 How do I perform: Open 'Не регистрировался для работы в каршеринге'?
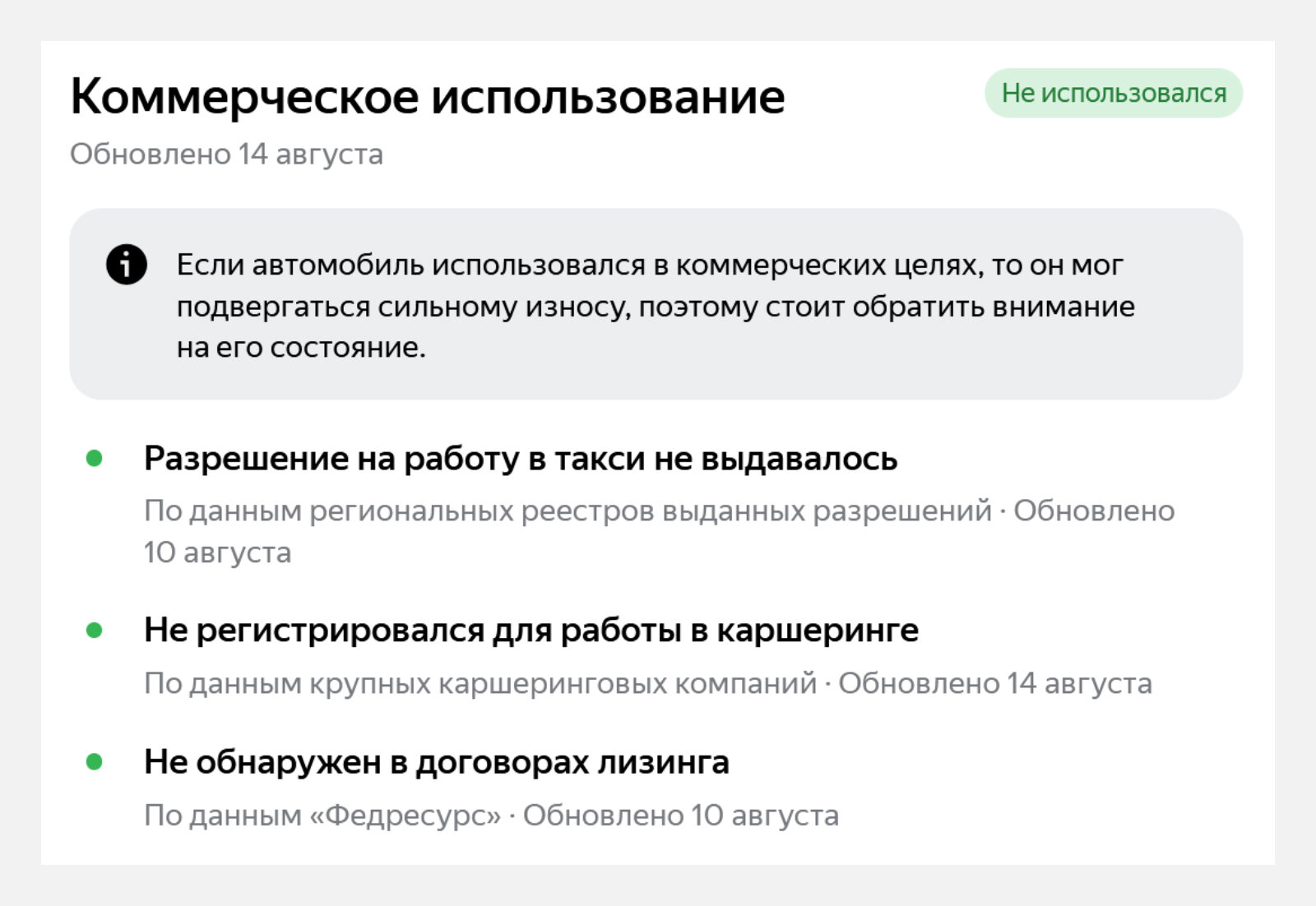click(x=531, y=630)
